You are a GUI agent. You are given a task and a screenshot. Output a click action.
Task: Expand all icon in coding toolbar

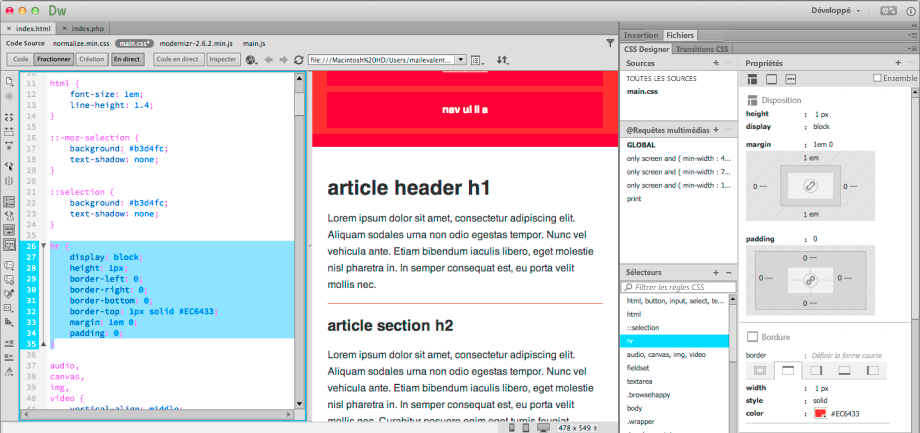click(9, 144)
